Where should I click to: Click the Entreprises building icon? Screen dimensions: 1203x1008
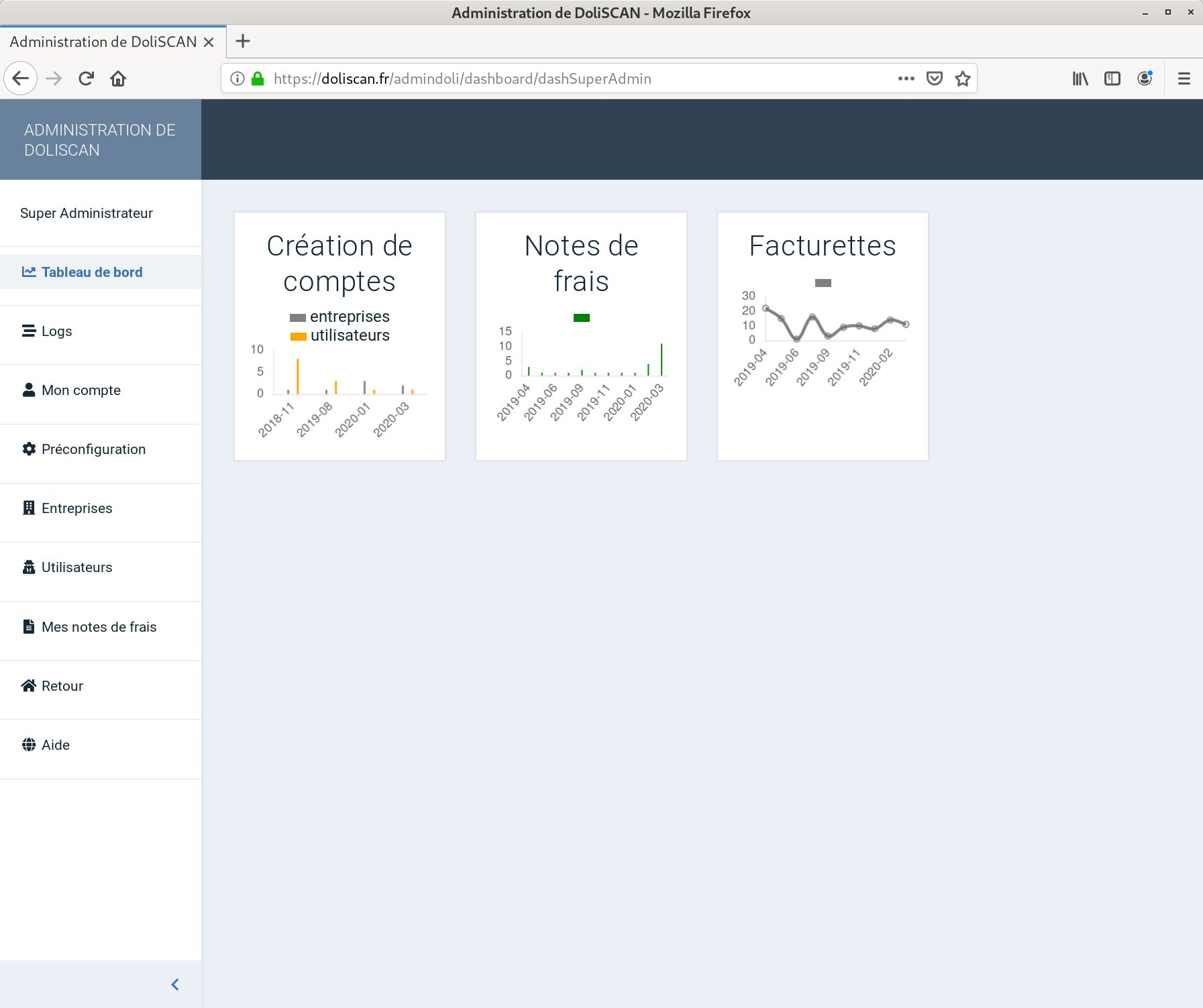pos(29,508)
